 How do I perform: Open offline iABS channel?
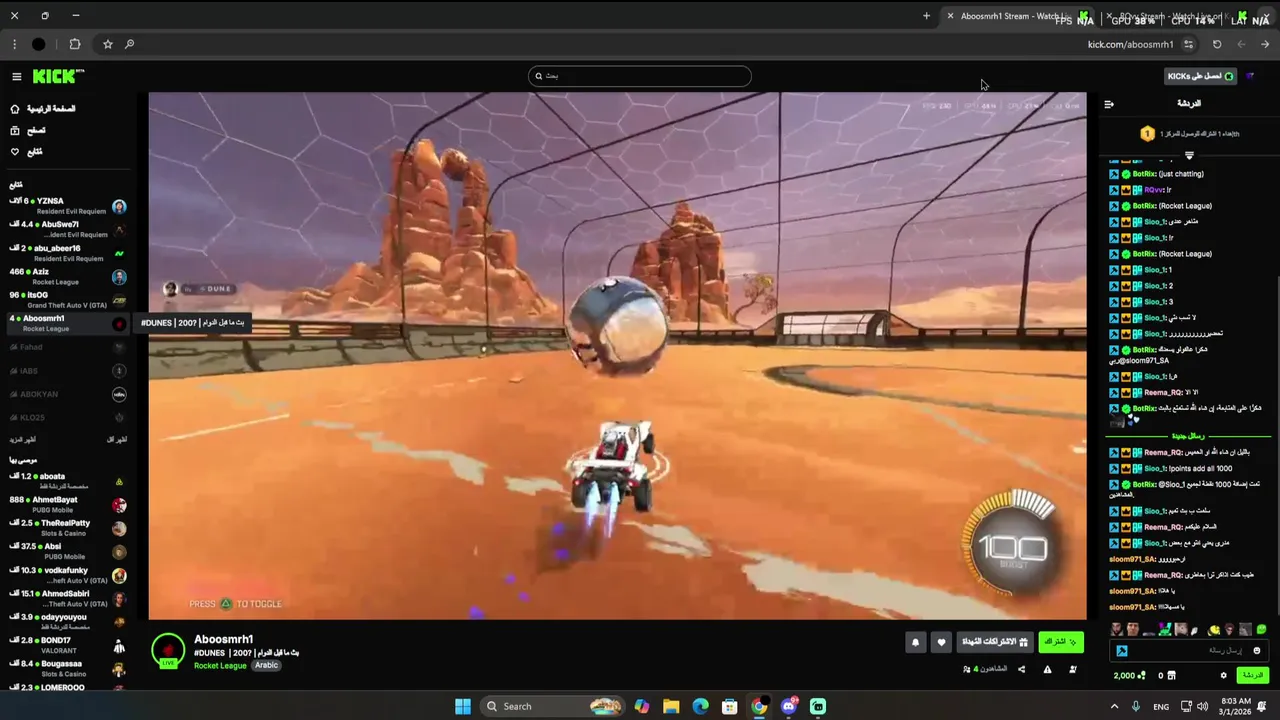68,371
